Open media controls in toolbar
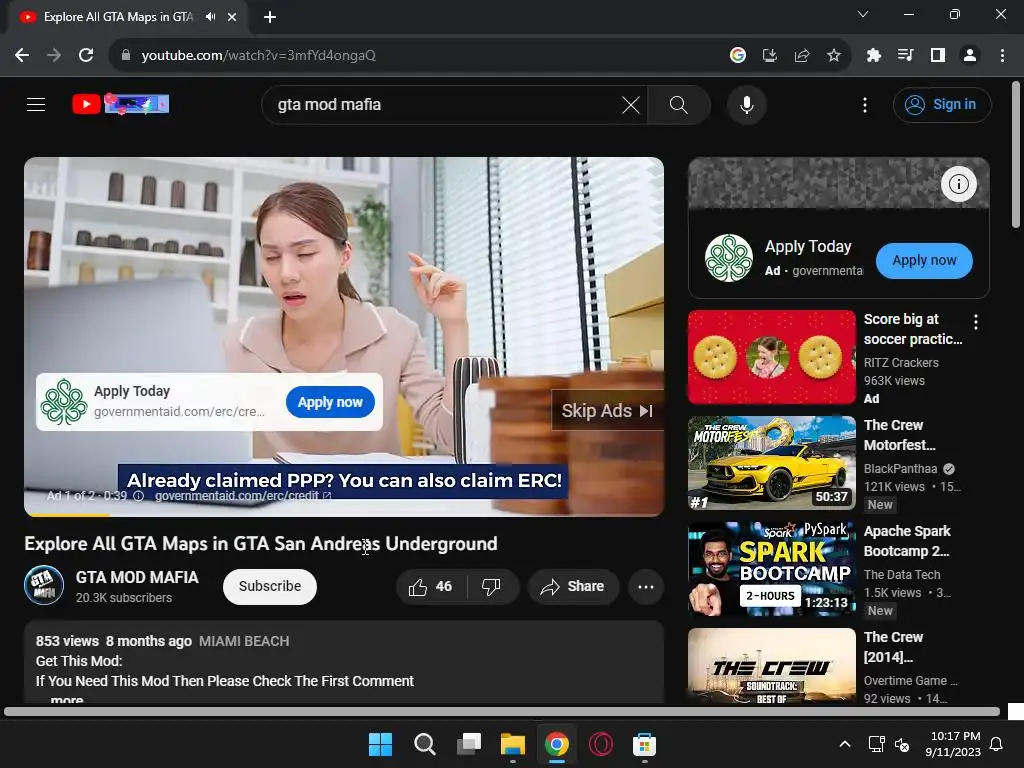 [906, 56]
